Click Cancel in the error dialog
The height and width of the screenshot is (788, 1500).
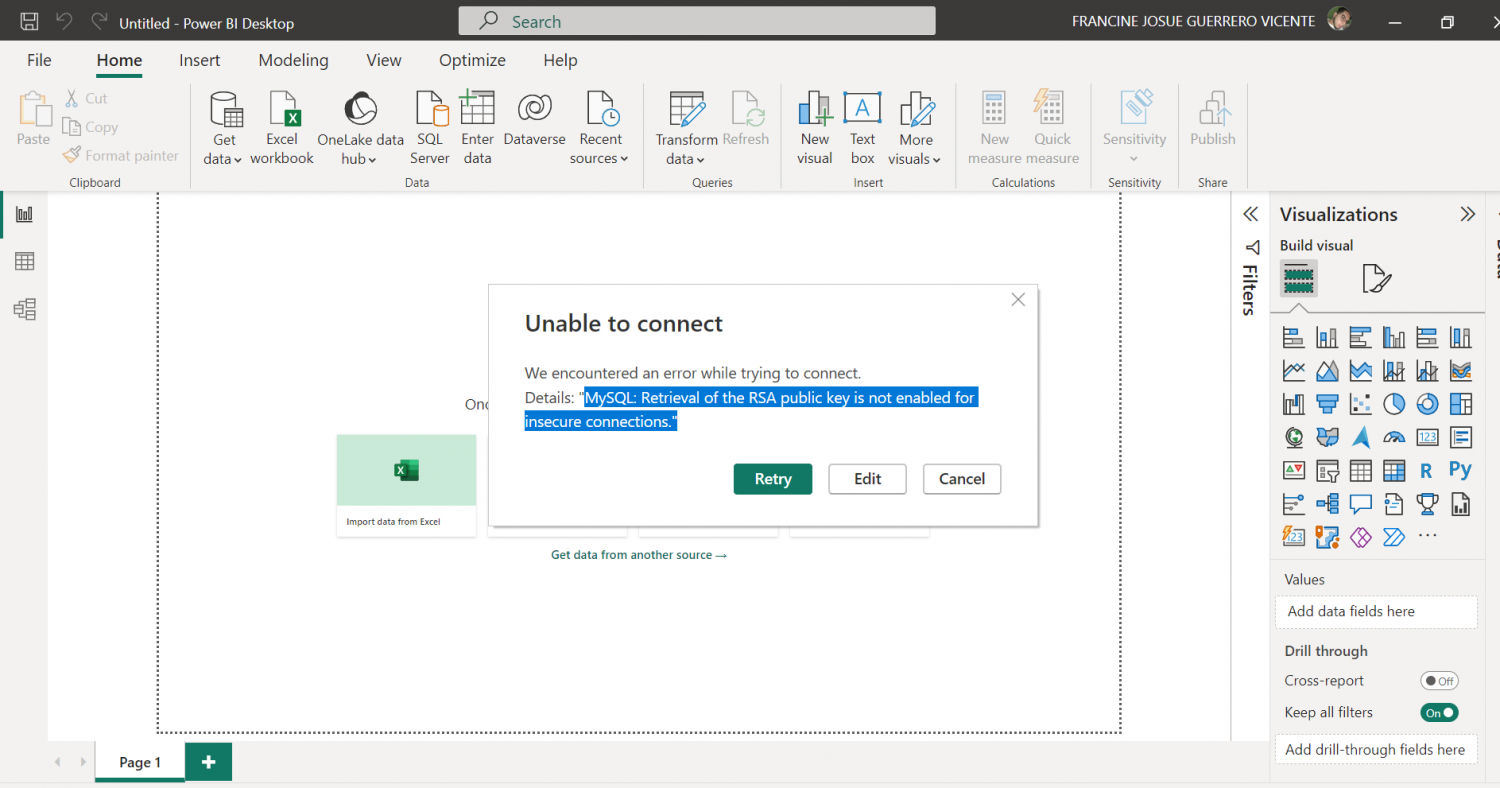(x=962, y=479)
